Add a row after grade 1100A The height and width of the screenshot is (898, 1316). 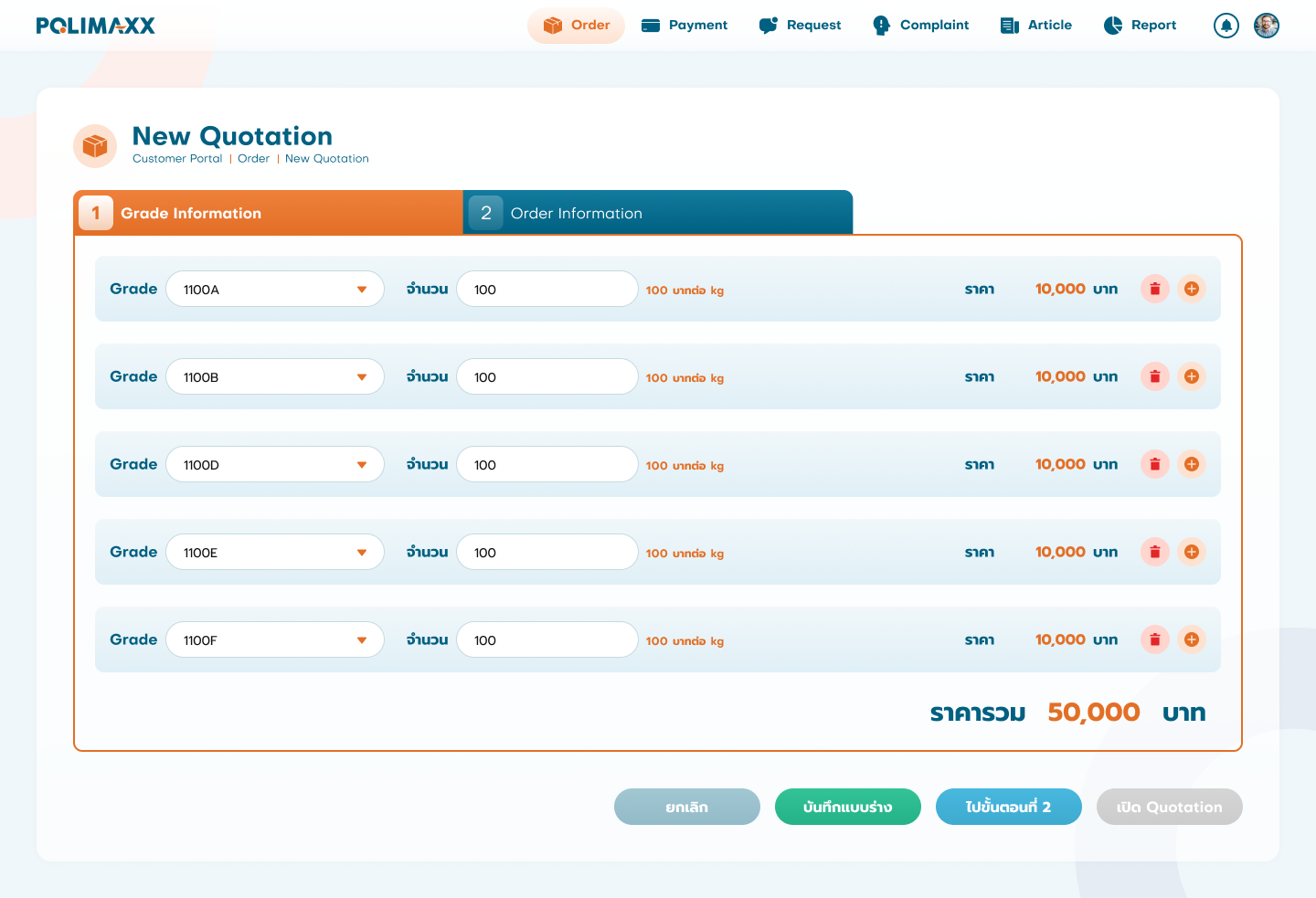pyautogui.click(x=1191, y=289)
